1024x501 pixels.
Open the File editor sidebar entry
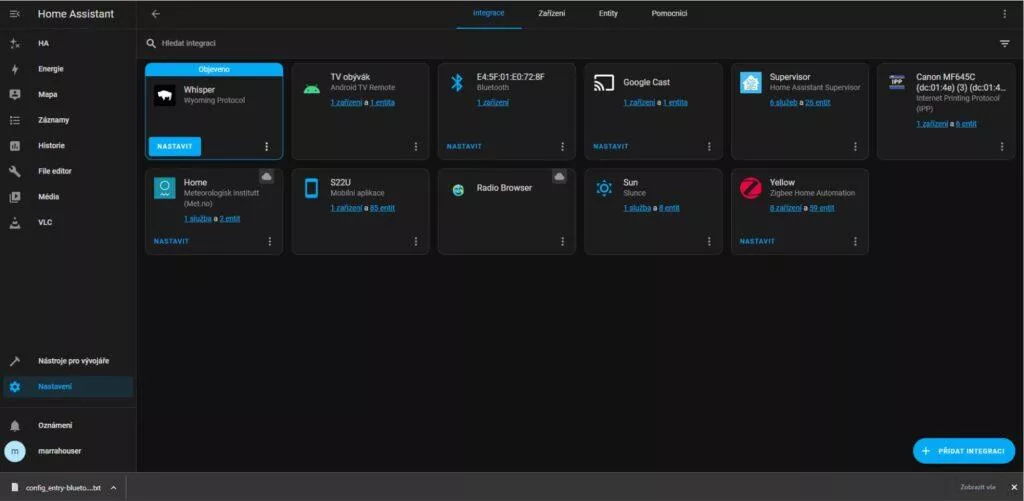68,171
